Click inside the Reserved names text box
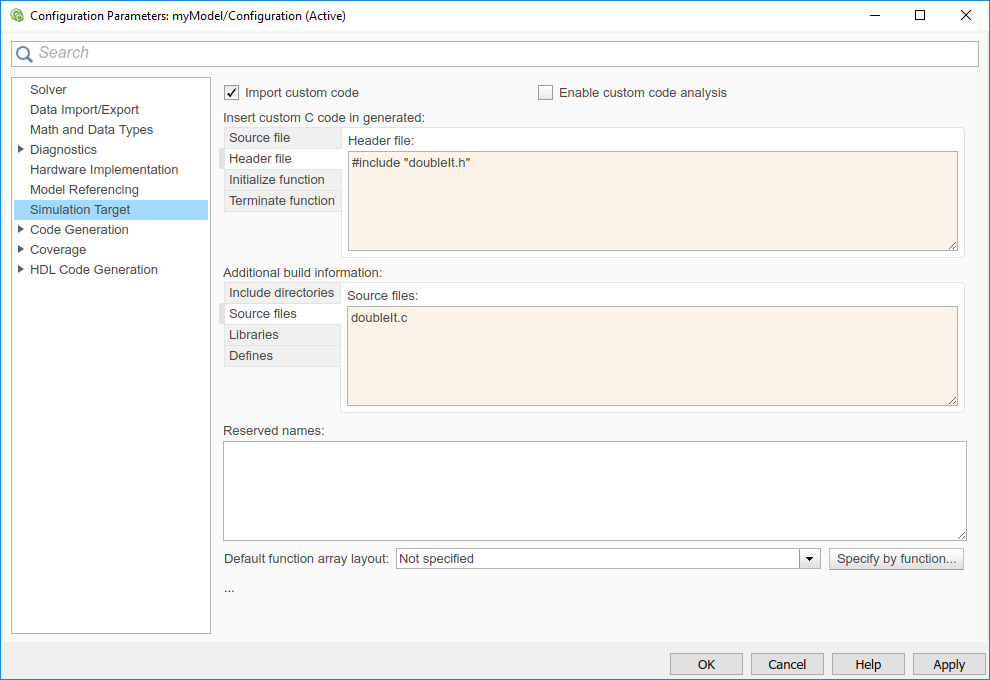This screenshot has height=680, width=990. tap(594, 490)
